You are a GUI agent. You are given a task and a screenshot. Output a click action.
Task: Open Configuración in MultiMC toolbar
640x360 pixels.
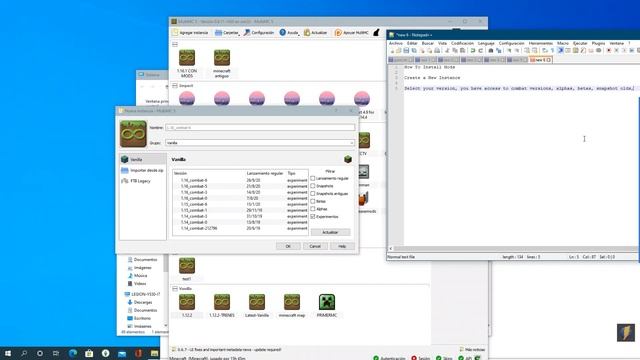click(259, 33)
